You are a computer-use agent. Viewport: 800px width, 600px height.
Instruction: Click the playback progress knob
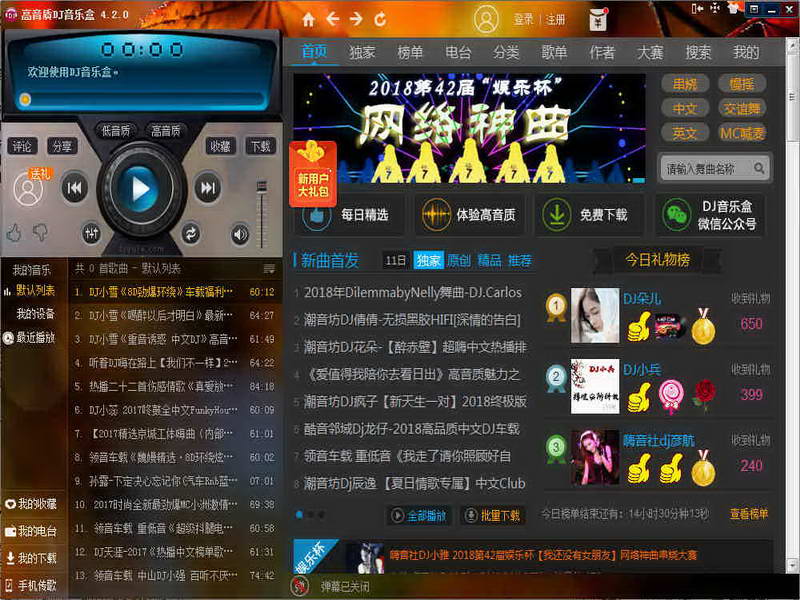click(x=24, y=99)
